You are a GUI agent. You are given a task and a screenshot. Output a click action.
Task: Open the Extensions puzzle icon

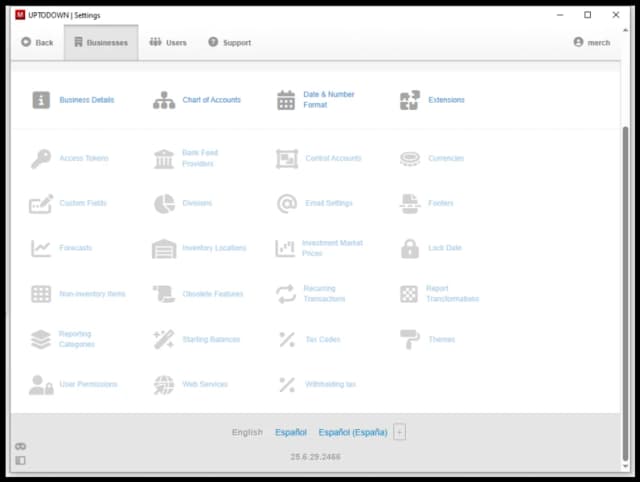(409, 100)
